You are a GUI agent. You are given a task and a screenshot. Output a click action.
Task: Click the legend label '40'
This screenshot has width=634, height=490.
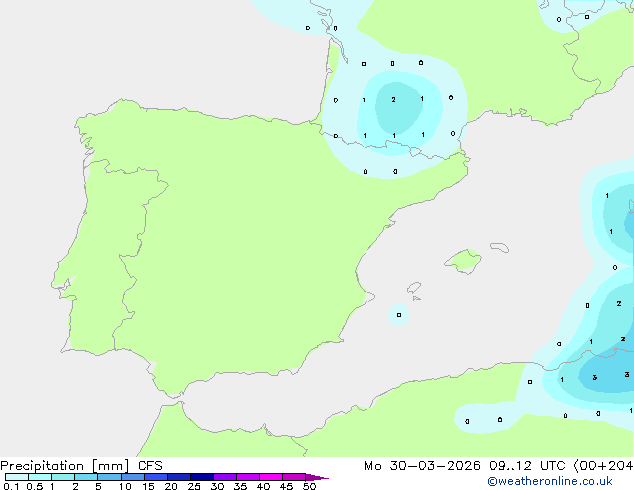tap(263, 486)
